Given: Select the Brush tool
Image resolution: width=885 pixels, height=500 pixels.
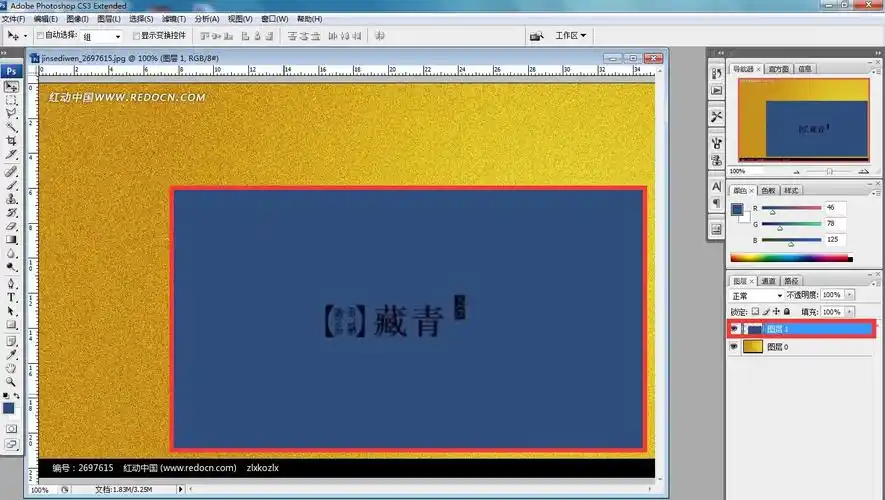Looking at the screenshot, I should [11, 185].
